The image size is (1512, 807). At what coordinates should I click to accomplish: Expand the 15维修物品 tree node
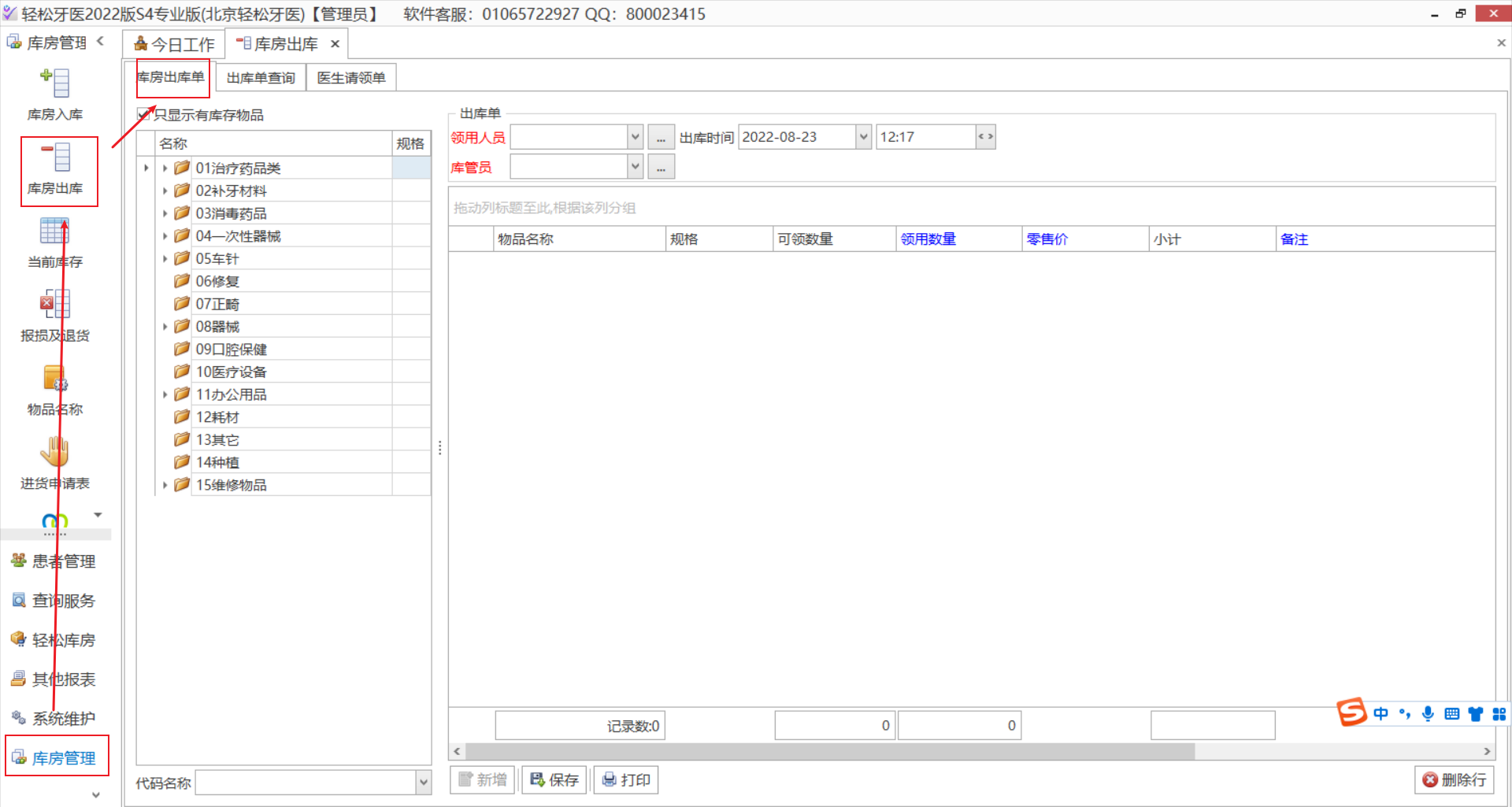click(165, 485)
